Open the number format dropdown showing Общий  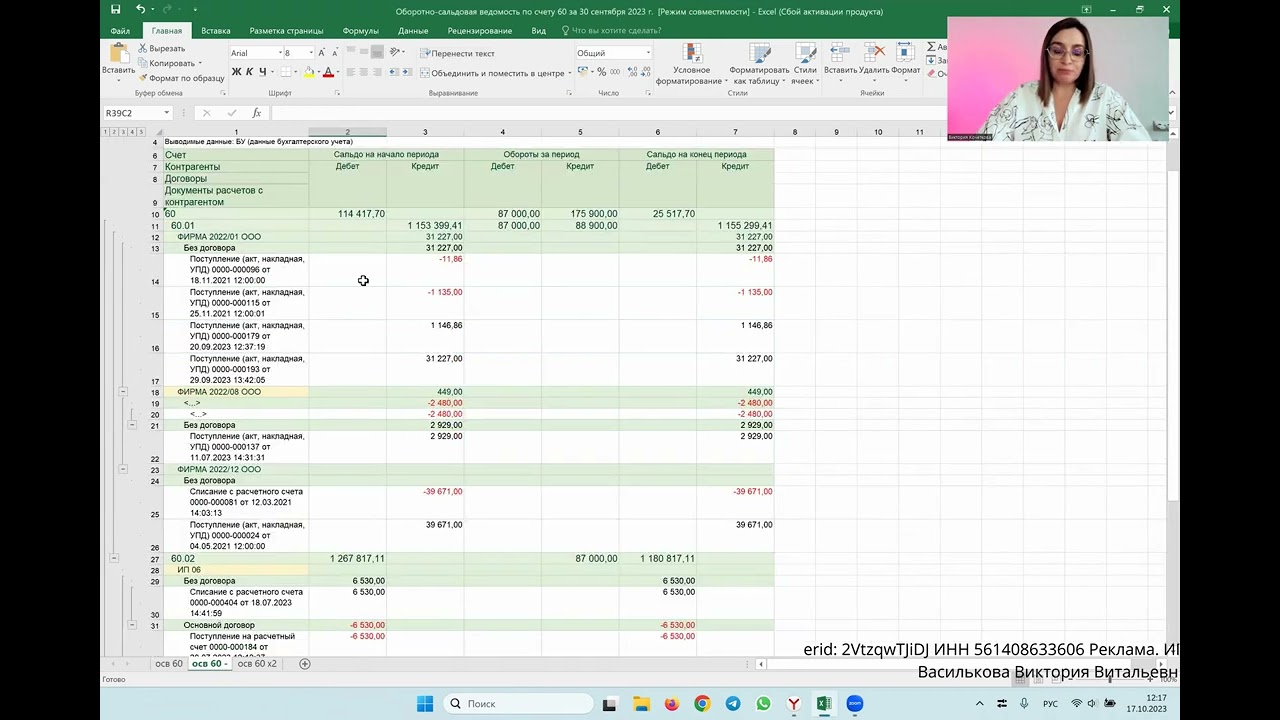point(614,53)
